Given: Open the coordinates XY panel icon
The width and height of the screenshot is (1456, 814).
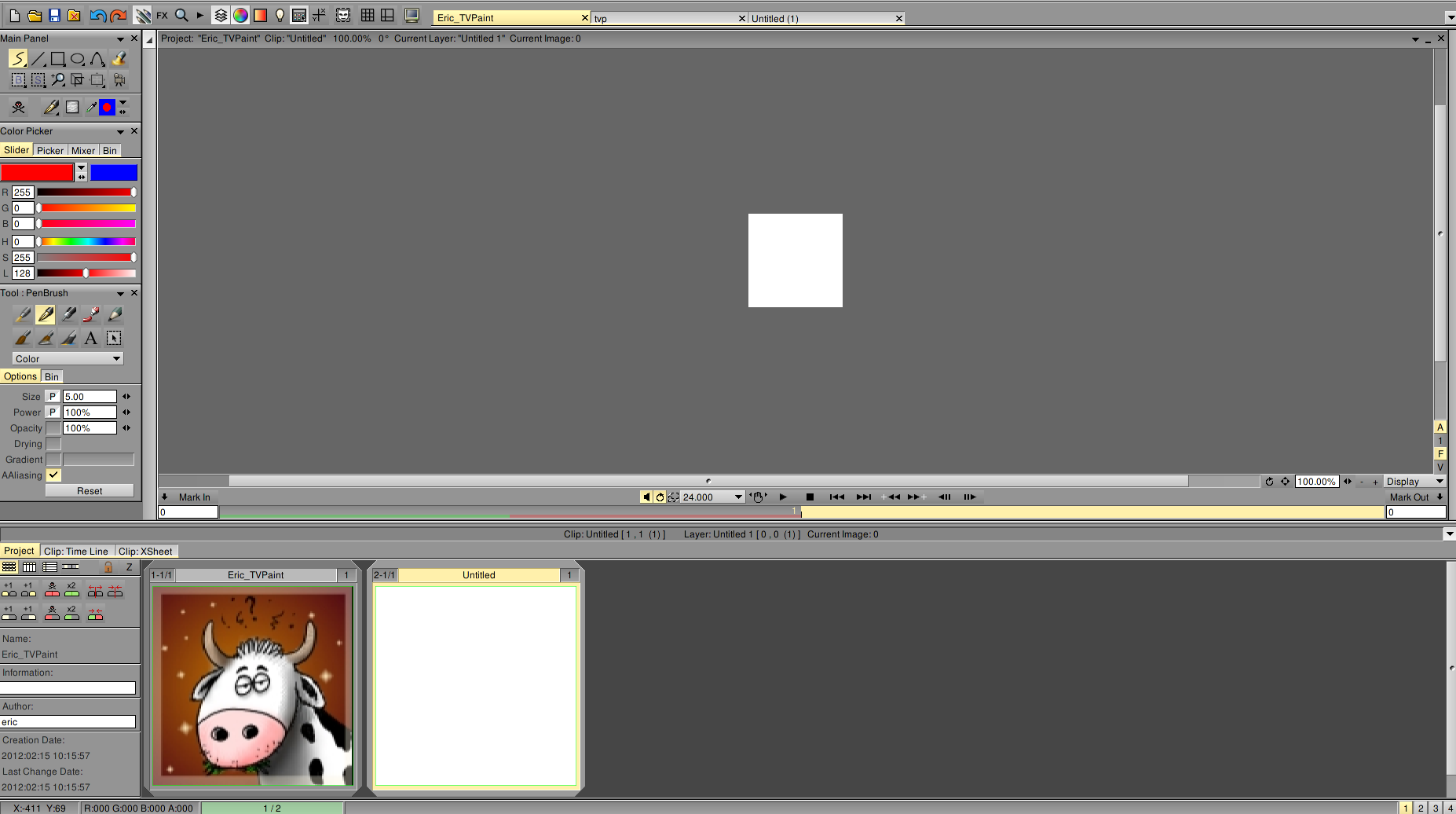Looking at the screenshot, I should (319, 15).
